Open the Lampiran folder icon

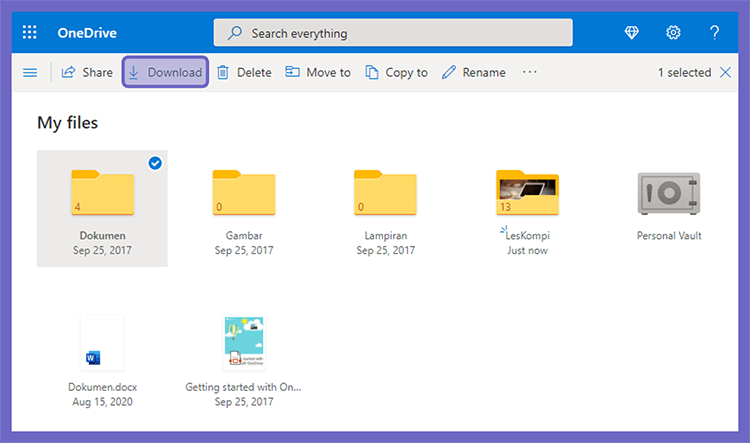point(386,192)
